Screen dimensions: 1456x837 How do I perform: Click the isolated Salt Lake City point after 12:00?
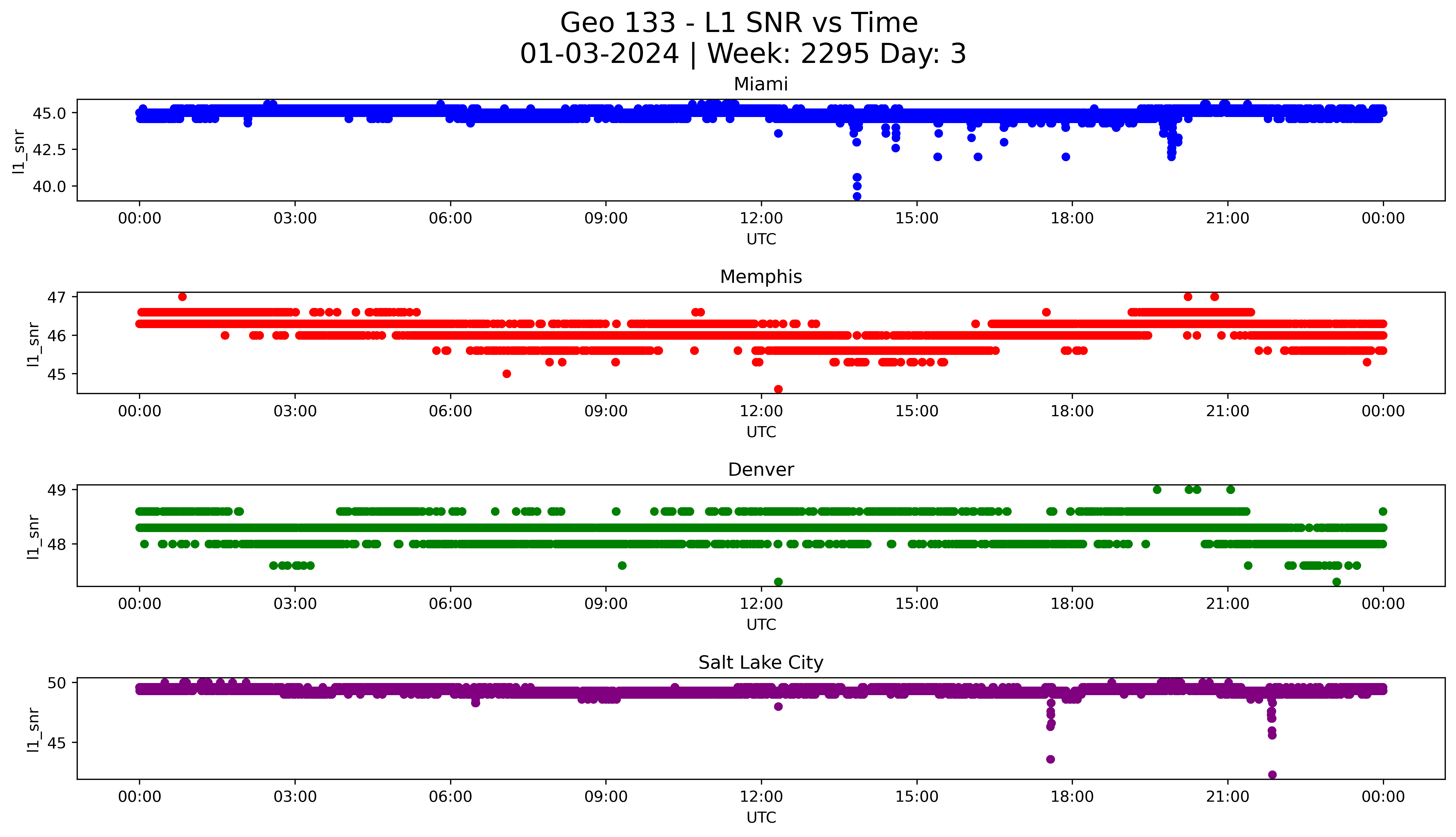point(778,707)
